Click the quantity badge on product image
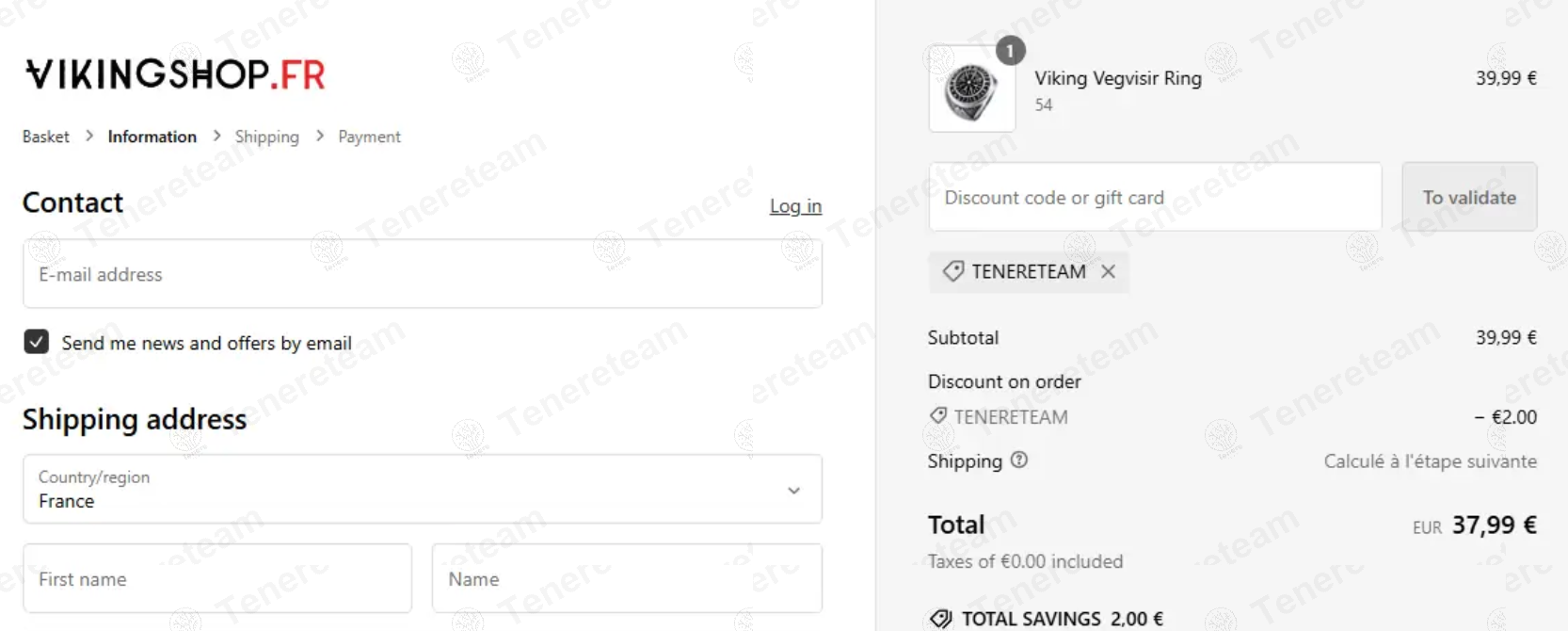Viewport: 1568px width, 631px height. [x=1010, y=51]
